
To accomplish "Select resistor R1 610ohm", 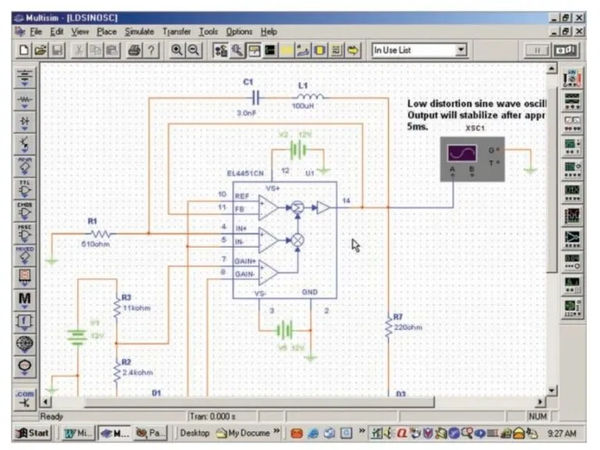I will 100,233.
